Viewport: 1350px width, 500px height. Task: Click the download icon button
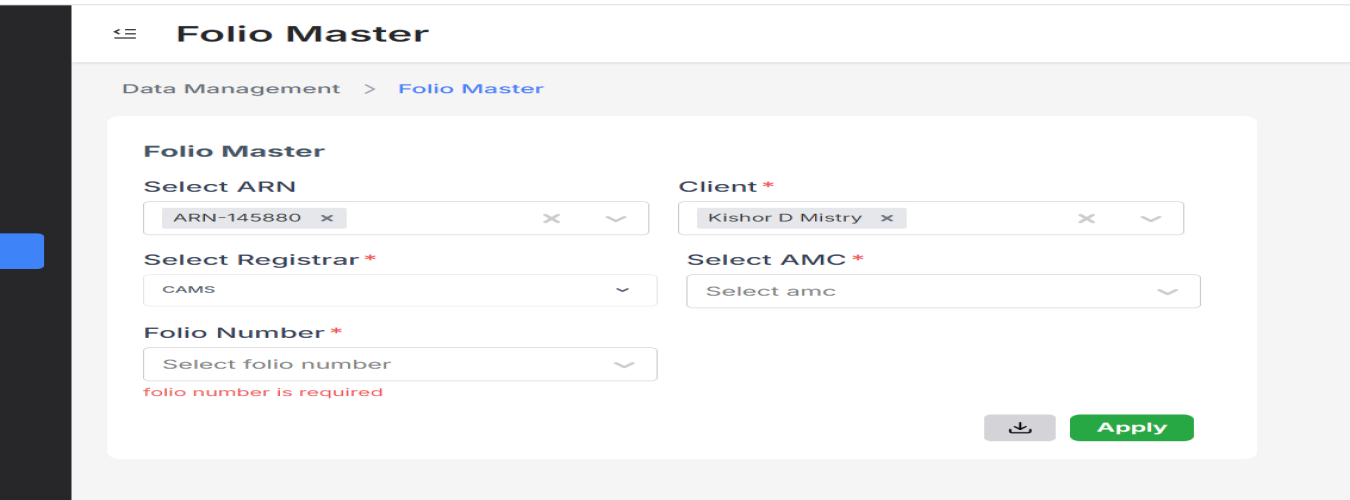click(x=1019, y=428)
